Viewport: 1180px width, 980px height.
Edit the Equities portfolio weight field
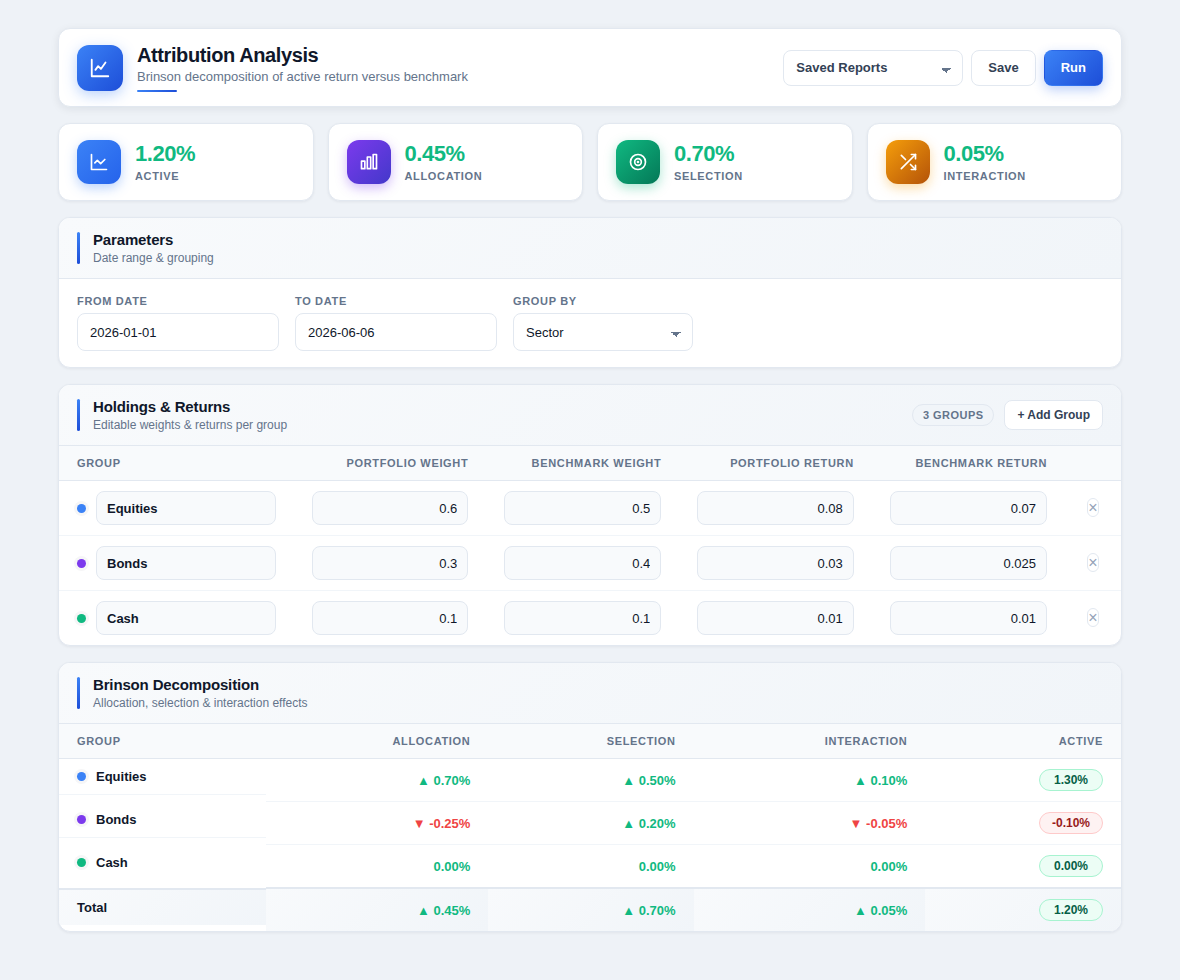[390, 508]
